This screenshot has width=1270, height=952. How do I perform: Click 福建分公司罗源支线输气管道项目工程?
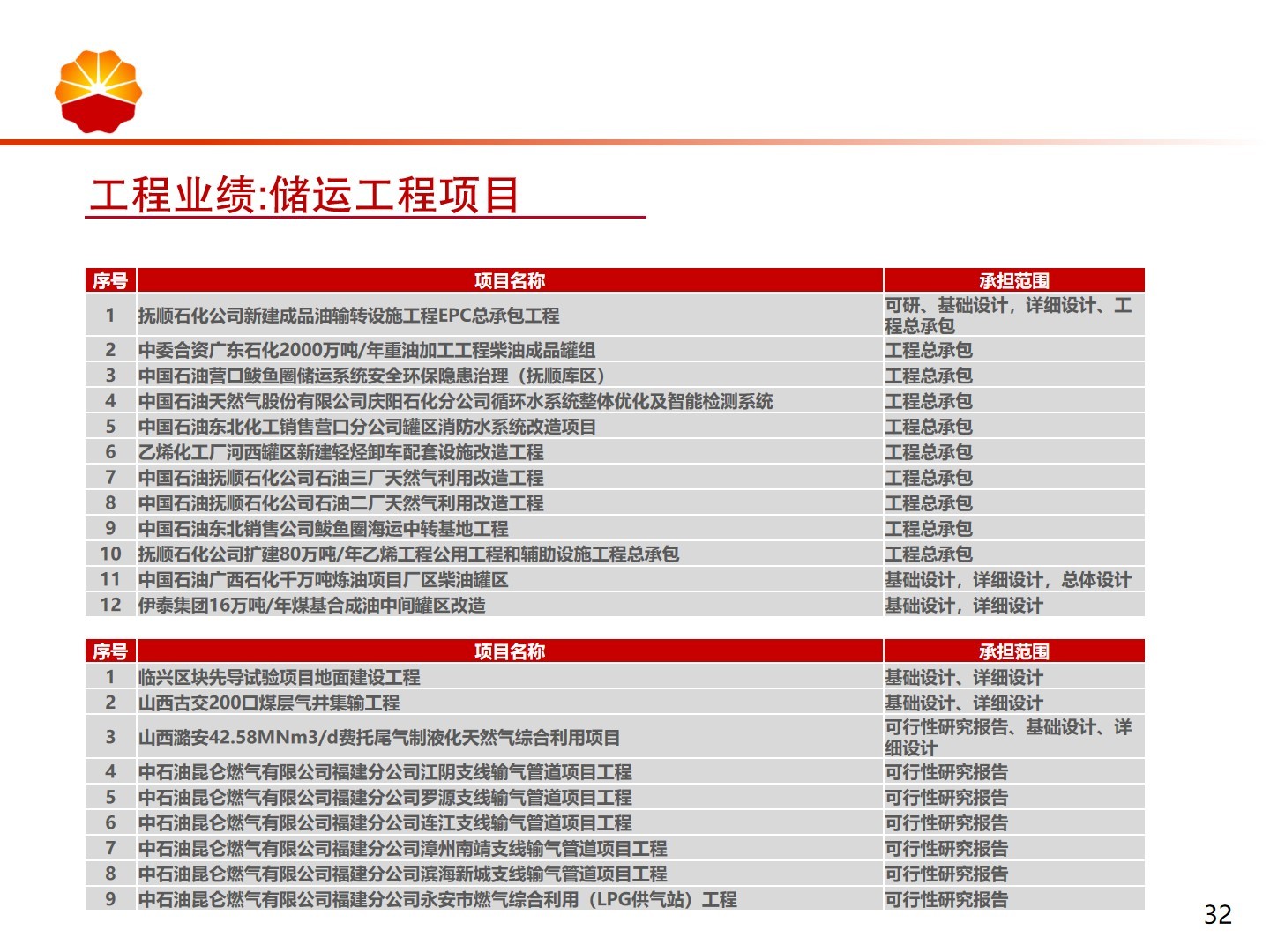click(x=385, y=798)
